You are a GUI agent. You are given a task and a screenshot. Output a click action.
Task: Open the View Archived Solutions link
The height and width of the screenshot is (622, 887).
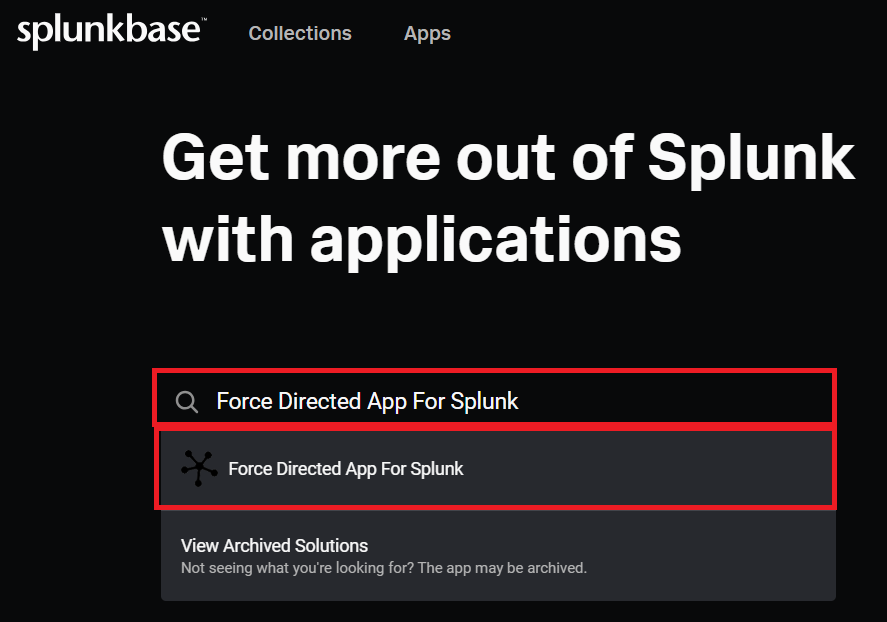[x=274, y=546]
